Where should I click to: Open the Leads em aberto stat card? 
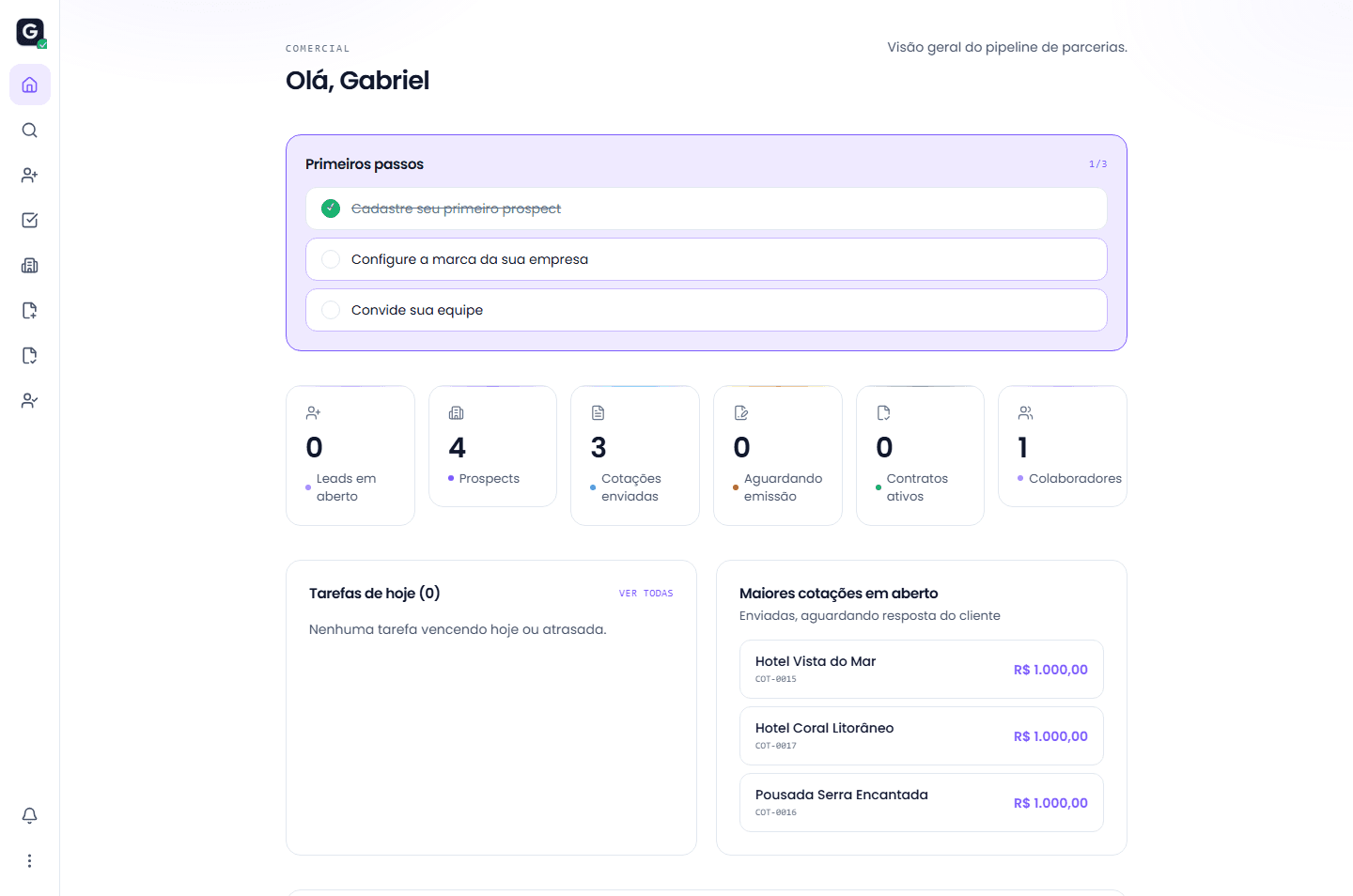(350, 456)
